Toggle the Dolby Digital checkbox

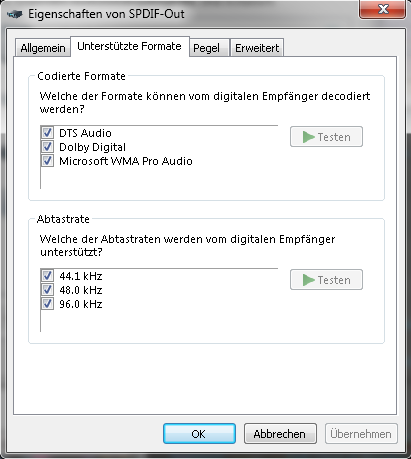click(x=47, y=147)
